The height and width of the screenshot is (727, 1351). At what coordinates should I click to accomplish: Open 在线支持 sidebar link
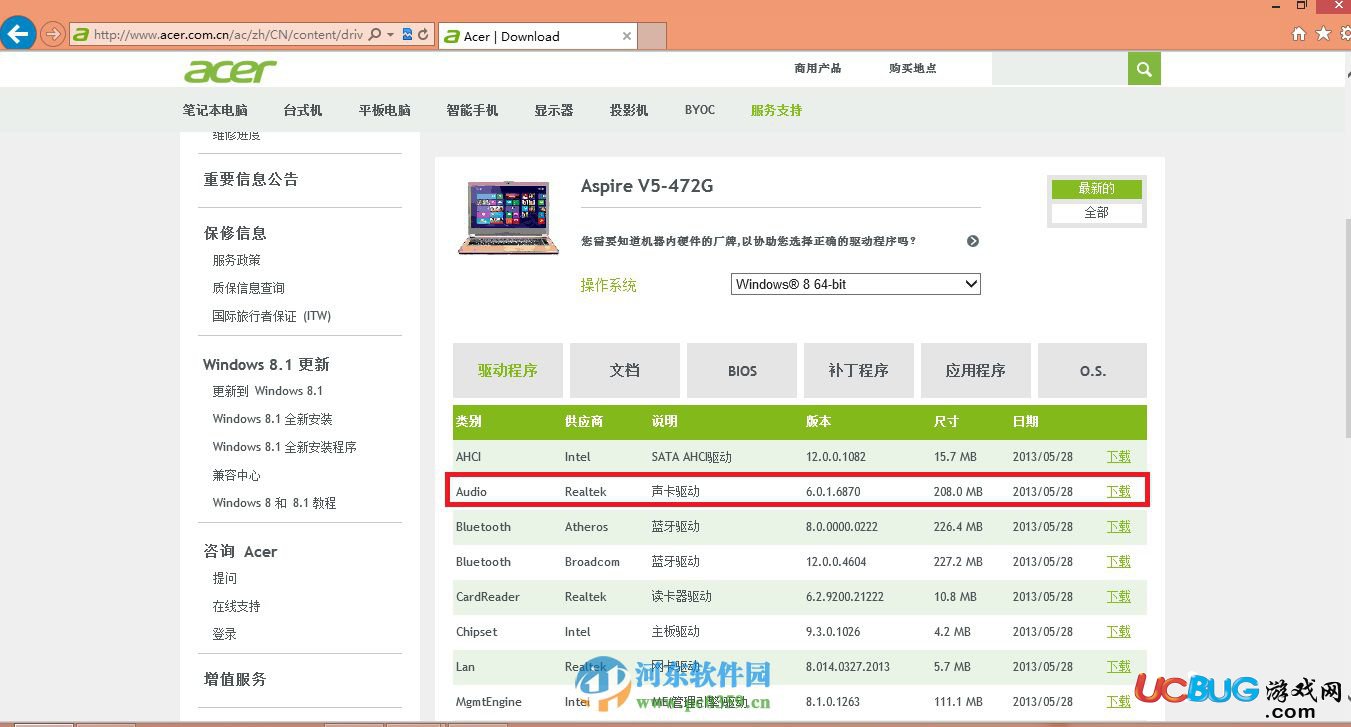click(236, 606)
